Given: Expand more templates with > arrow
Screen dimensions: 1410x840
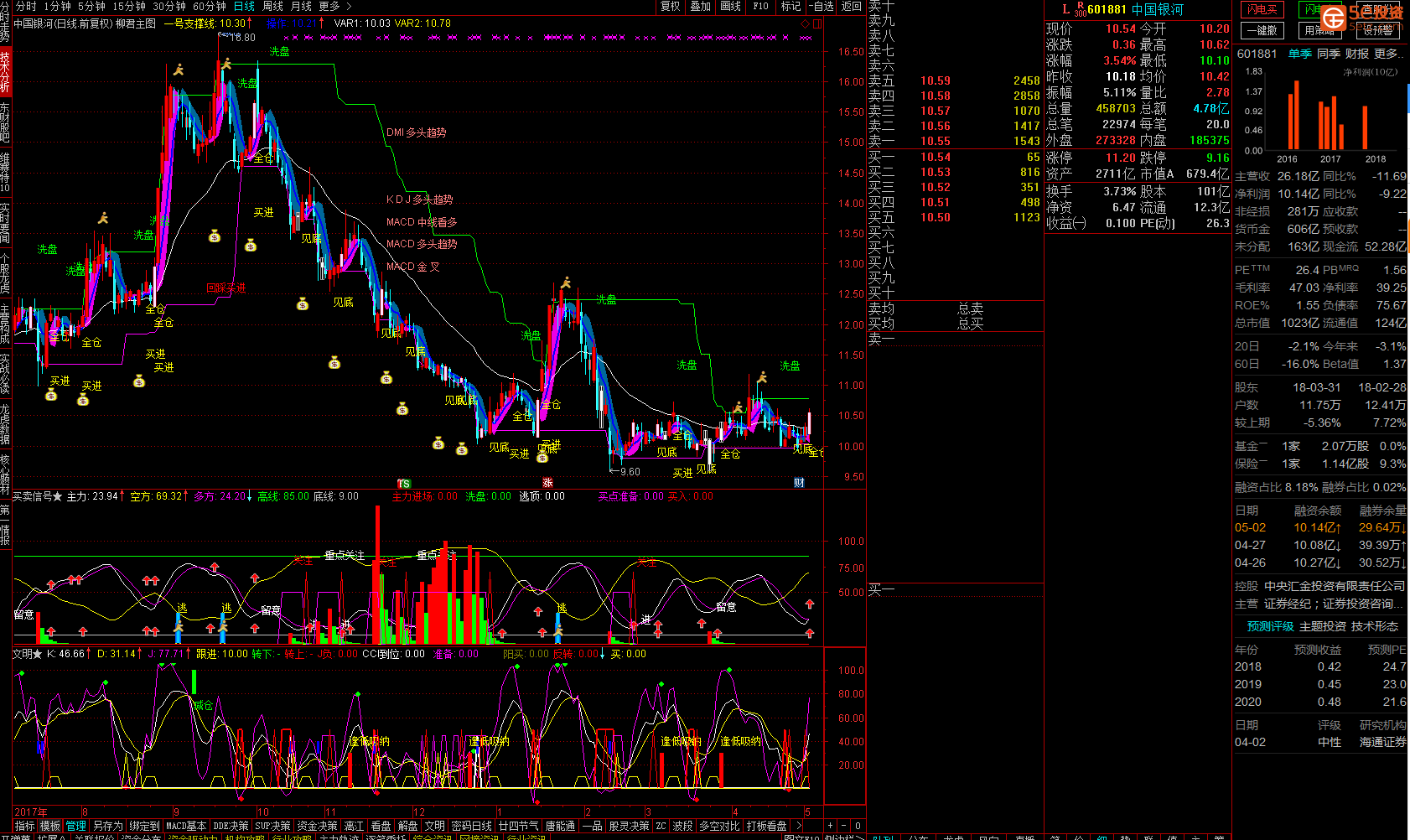Looking at the screenshot, I should [x=798, y=826].
